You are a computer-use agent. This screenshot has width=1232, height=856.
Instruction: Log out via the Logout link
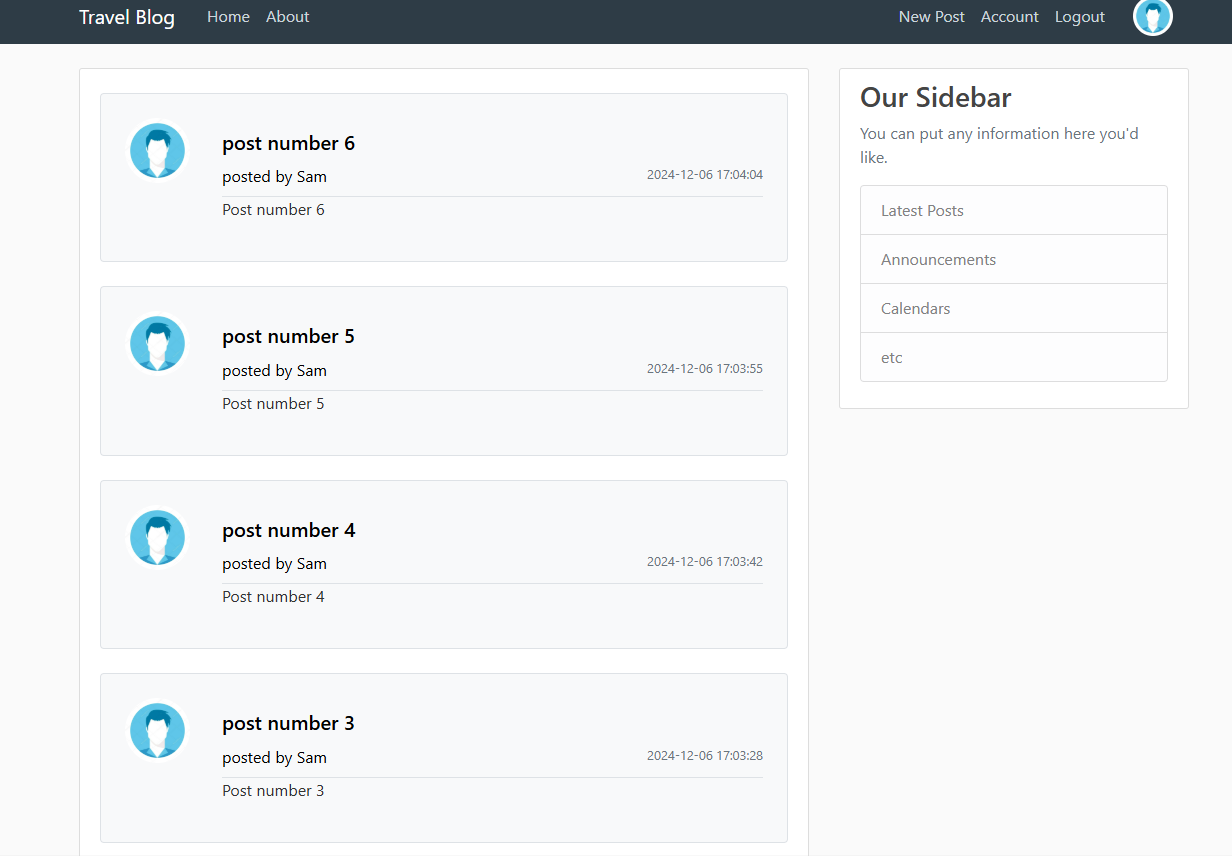click(x=1080, y=17)
